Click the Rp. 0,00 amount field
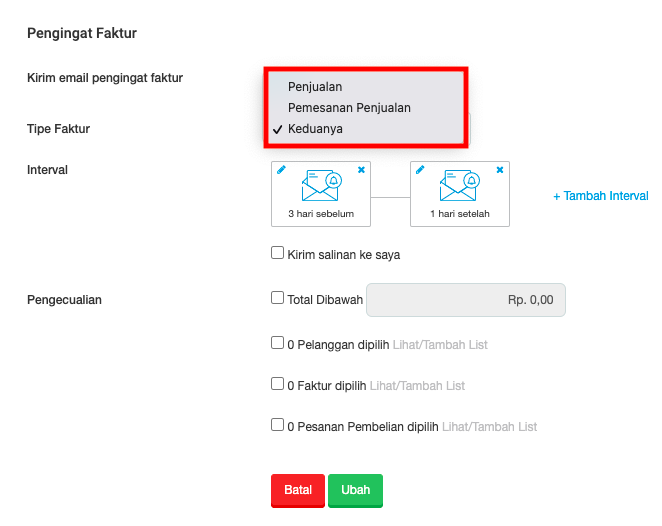 tap(466, 300)
